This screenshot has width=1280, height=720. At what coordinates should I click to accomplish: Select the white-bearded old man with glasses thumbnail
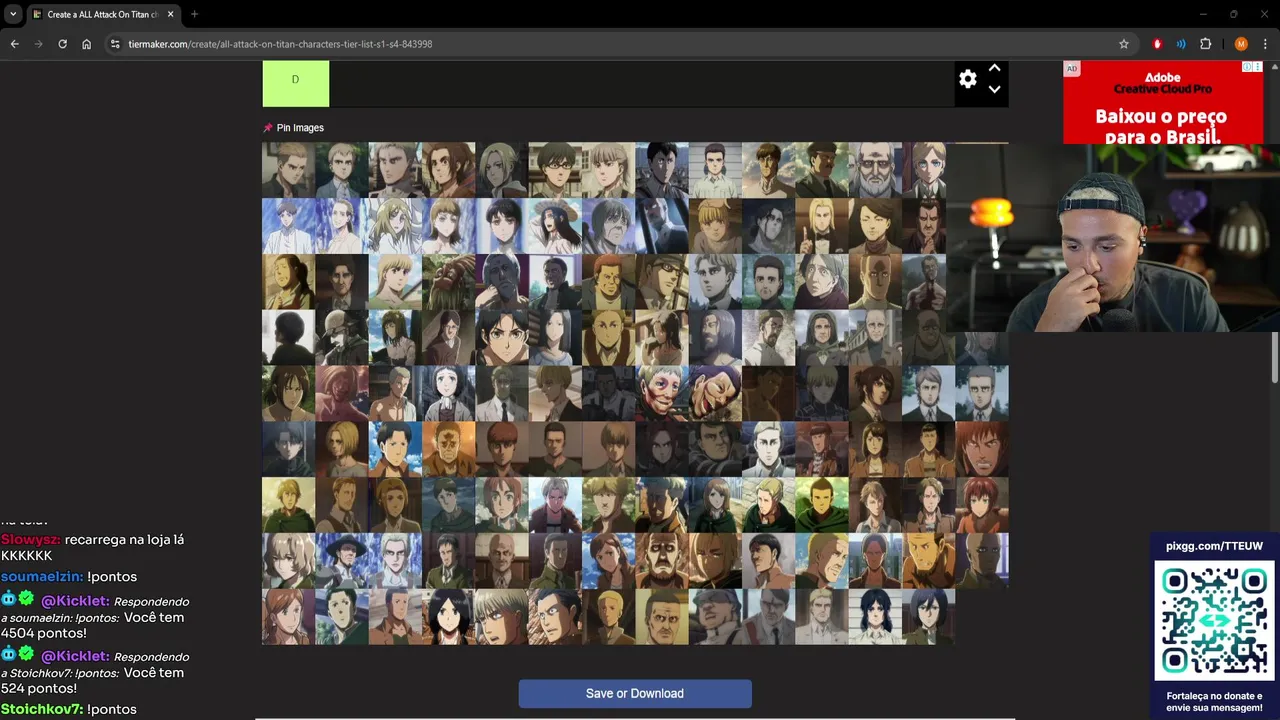click(875, 170)
